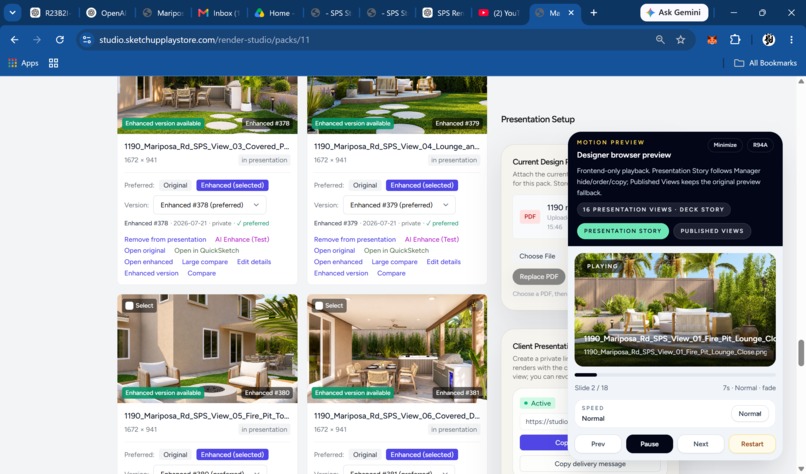Advance to the next slide with Next
Image resolution: width=806 pixels, height=474 pixels.
701,444
